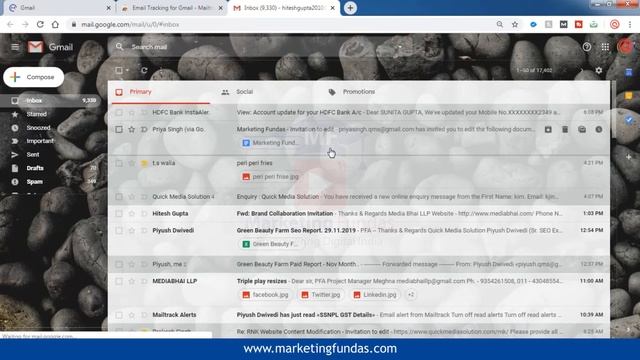Open the select-all dropdown arrow
640x360 pixels.
[x=127, y=70]
